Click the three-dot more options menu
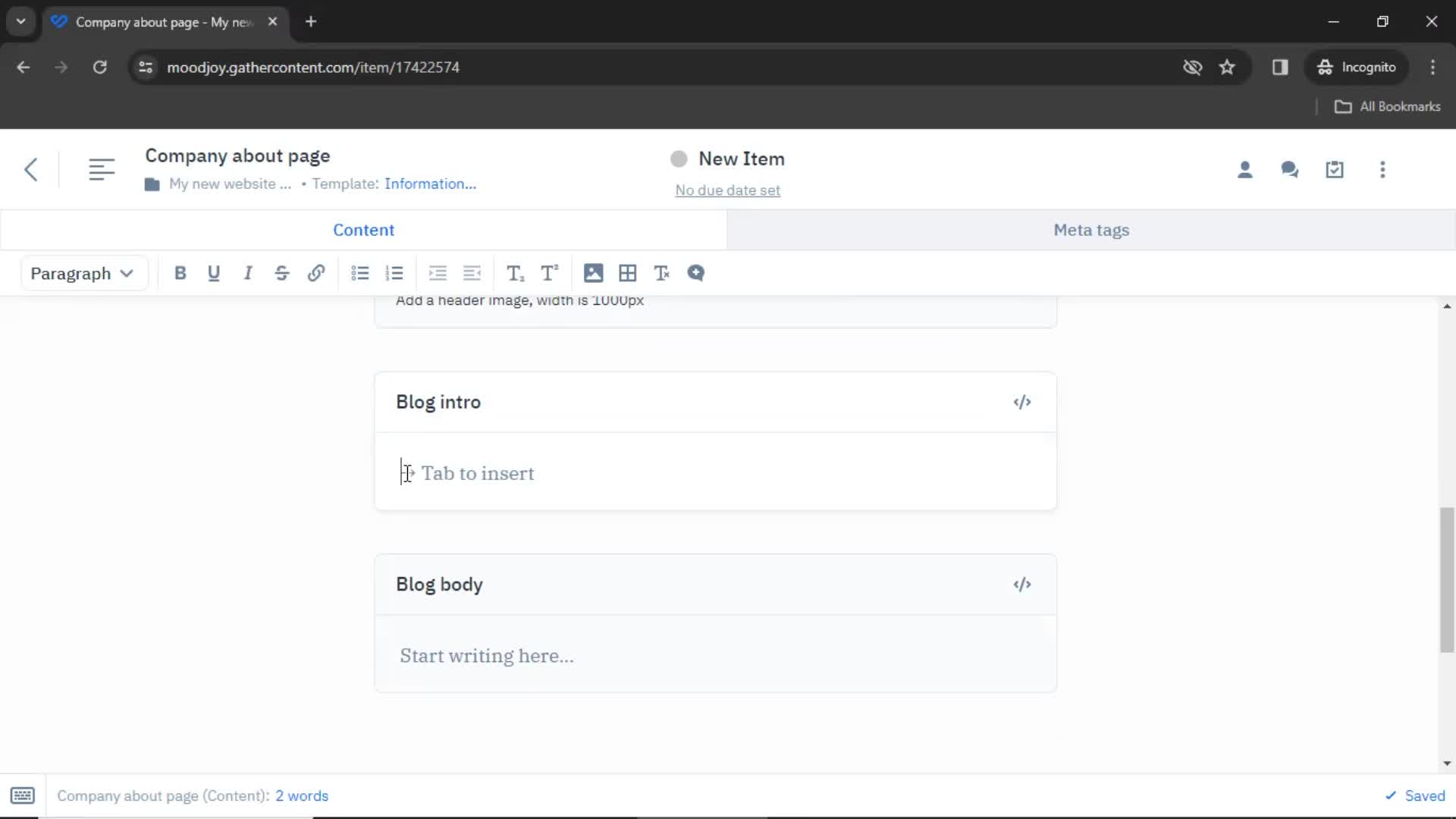This screenshot has width=1456, height=819. click(1382, 169)
